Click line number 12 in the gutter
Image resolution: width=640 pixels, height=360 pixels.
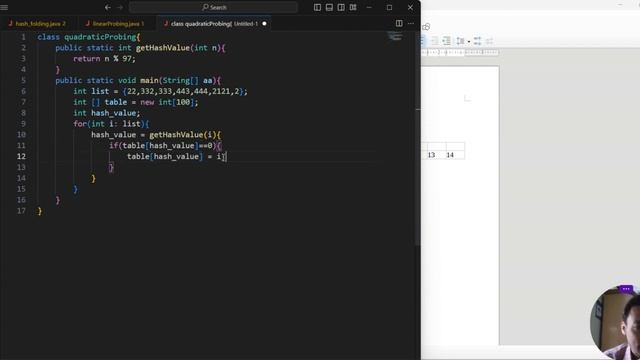21,156
